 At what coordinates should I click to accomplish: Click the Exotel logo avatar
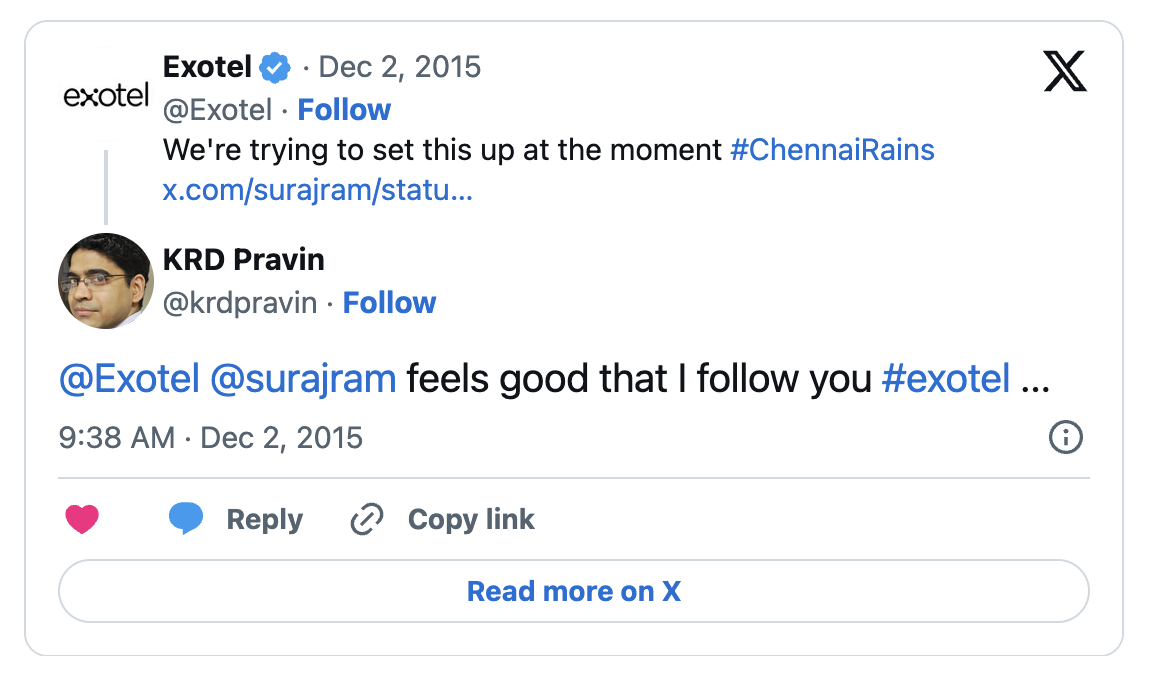point(106,96)
